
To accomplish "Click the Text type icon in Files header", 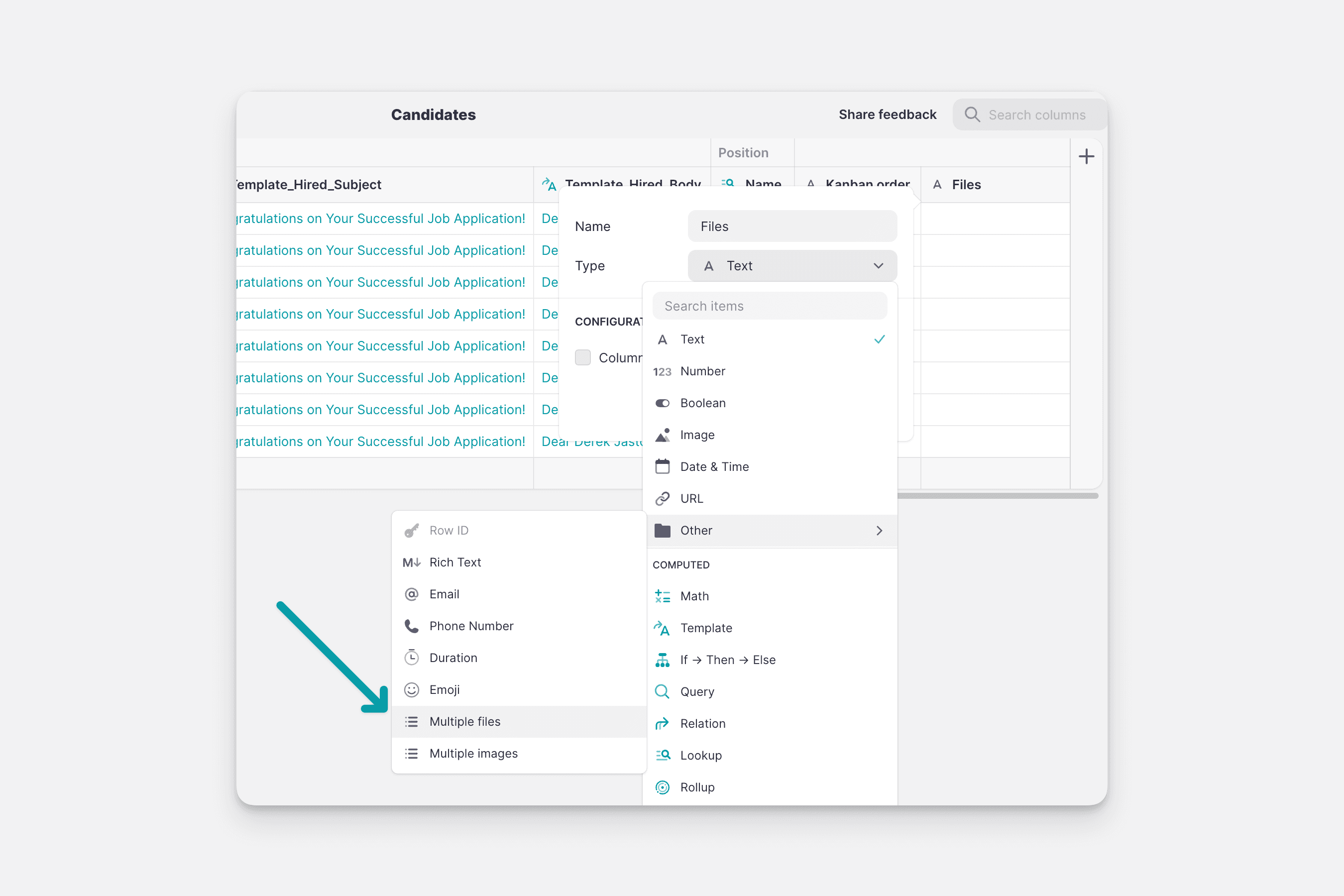I will 937,185.
